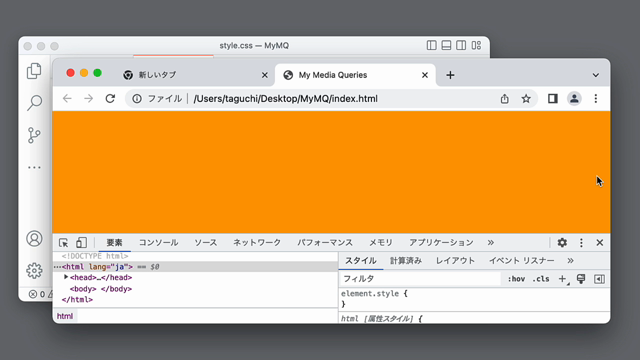The width and height of the screenshot is (640, 360).
Task: Show more styles sidebar tabs chevron
Action: [570, 260]
